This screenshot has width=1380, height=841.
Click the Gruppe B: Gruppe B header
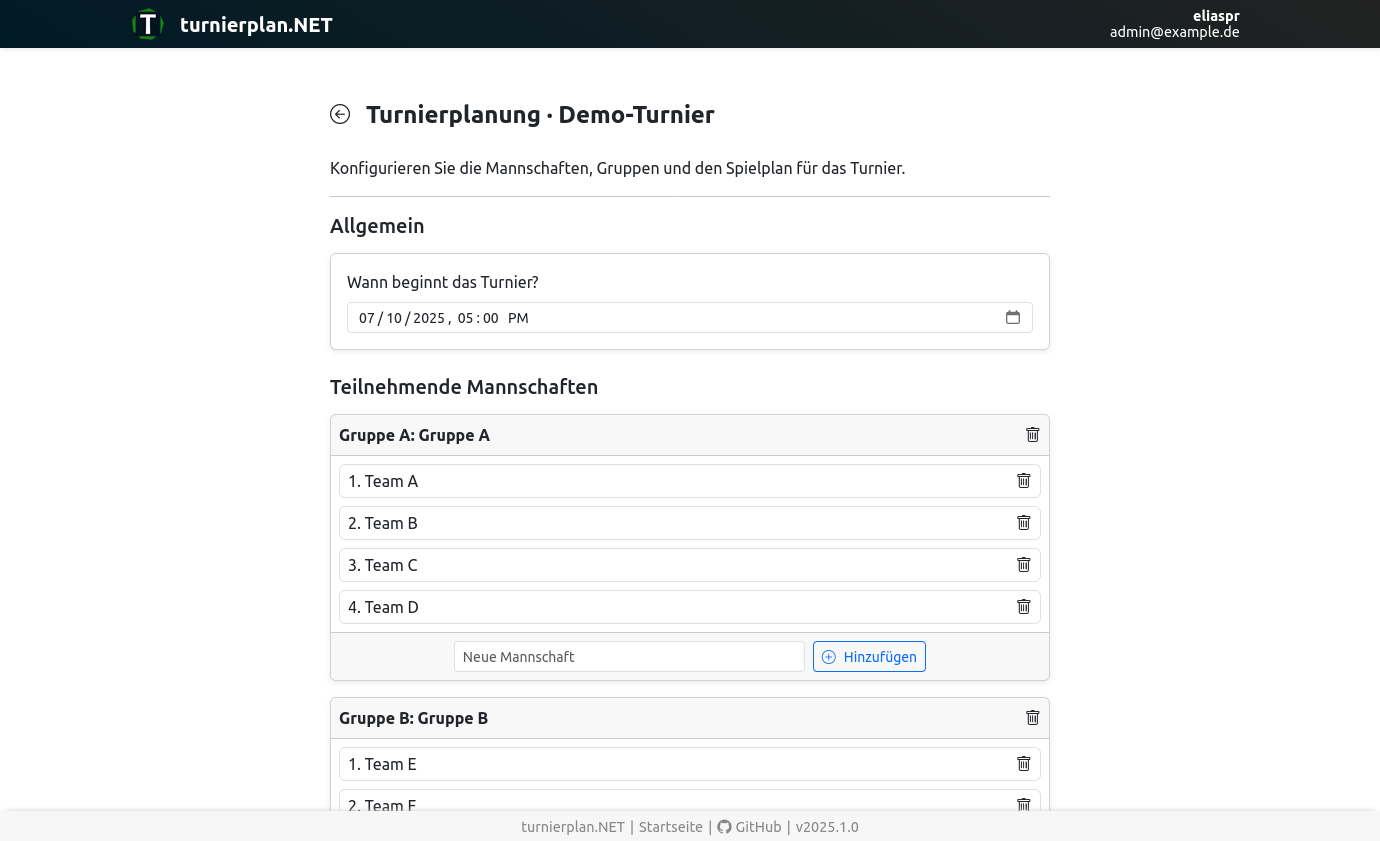pyautogui.click(x=413, y=718)
